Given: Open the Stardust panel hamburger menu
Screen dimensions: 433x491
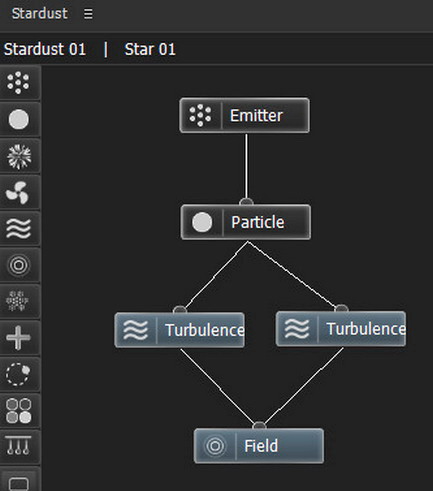Looking at the screenshot, I should point(88,14).
